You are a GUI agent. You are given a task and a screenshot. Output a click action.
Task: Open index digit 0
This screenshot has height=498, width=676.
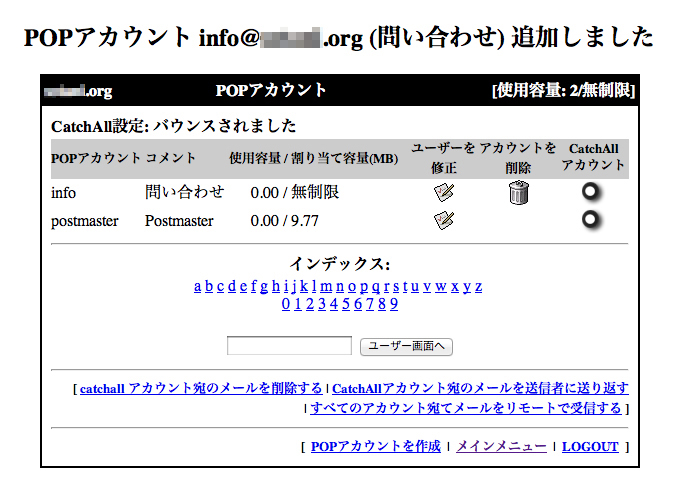[286, 304]
